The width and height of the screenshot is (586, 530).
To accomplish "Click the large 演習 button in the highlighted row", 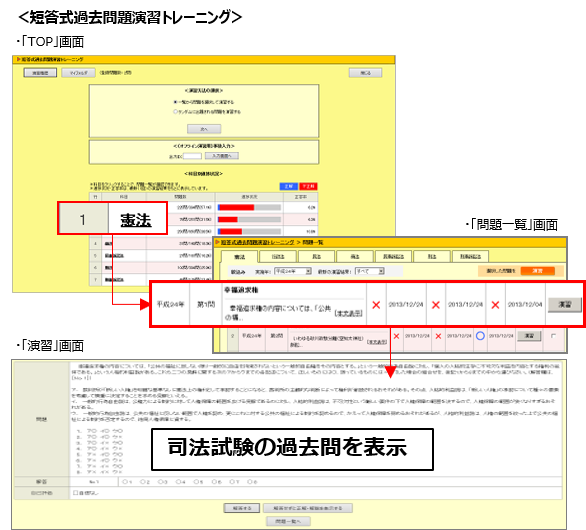I will coord(565,305).
